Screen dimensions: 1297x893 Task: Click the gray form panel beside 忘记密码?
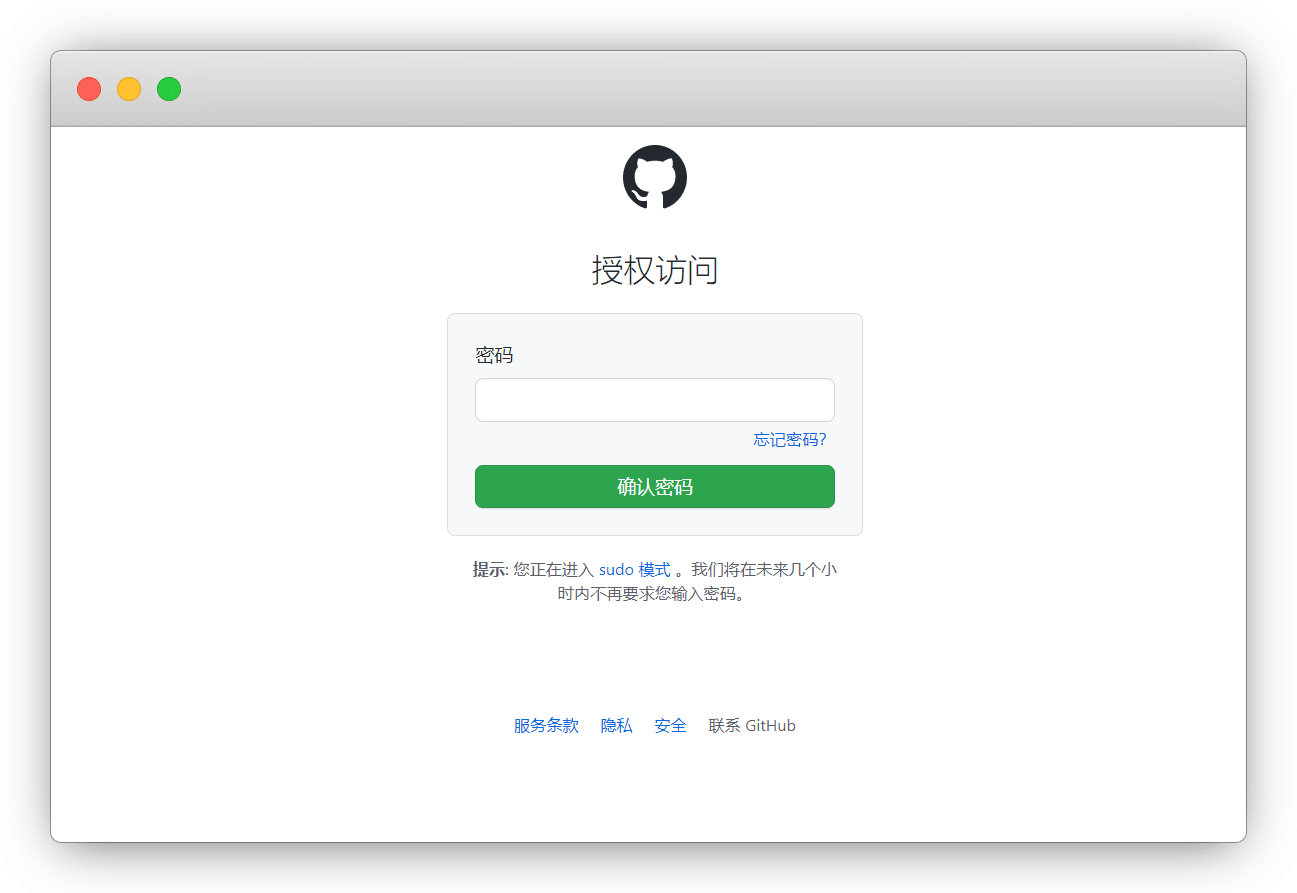tap(600, 441)
